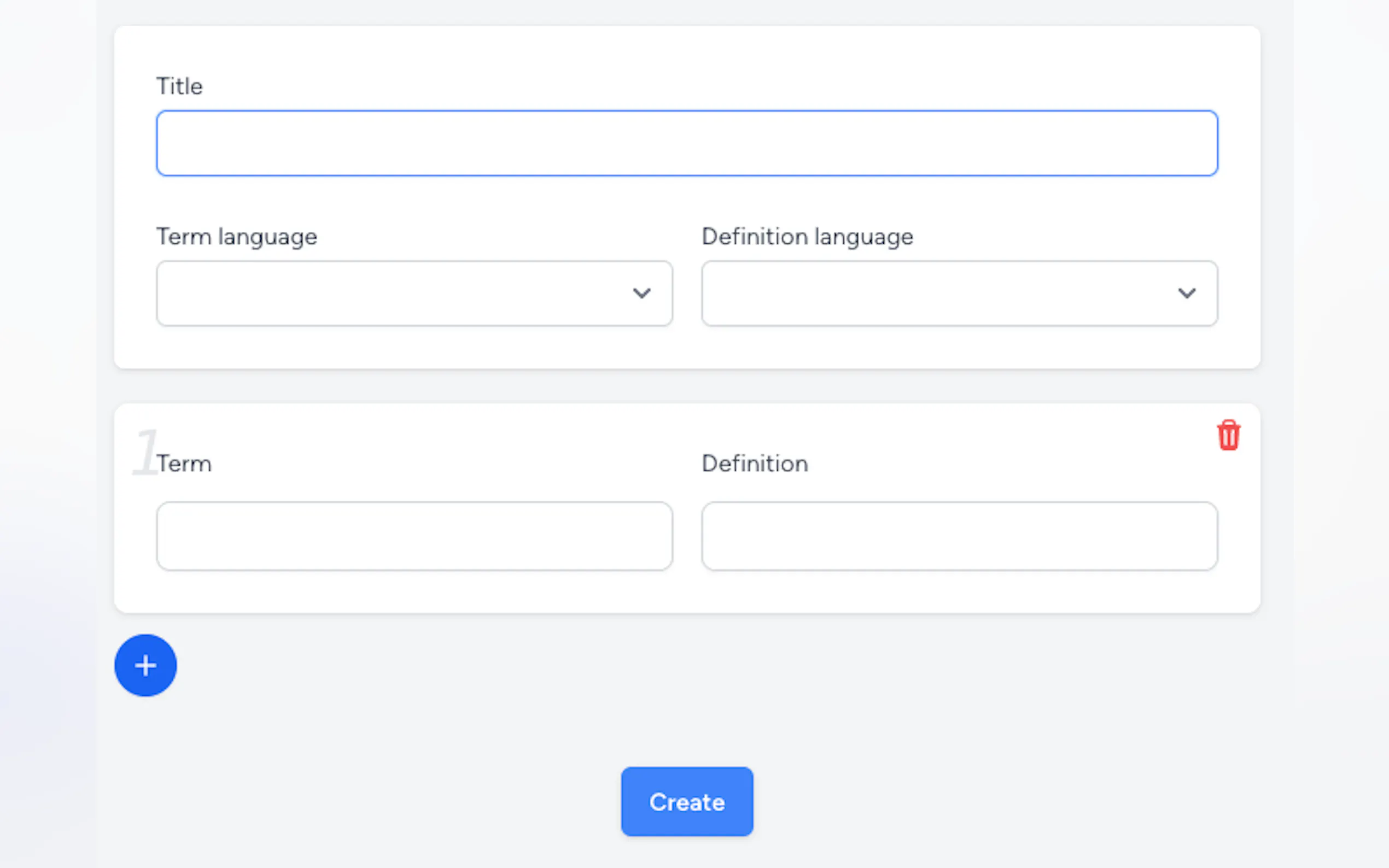Viewport: 1389px width, 868px height.
Task: Click into the Definition input box
Action: pyautogui.click(x=959, y=536)
